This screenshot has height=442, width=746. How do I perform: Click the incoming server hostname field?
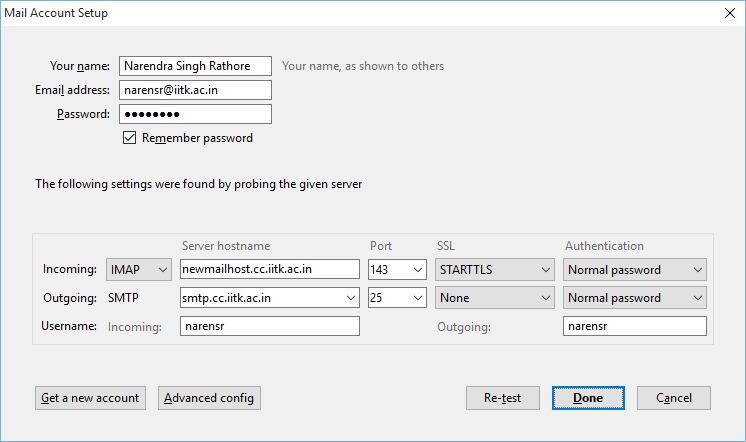click(269, 269)
